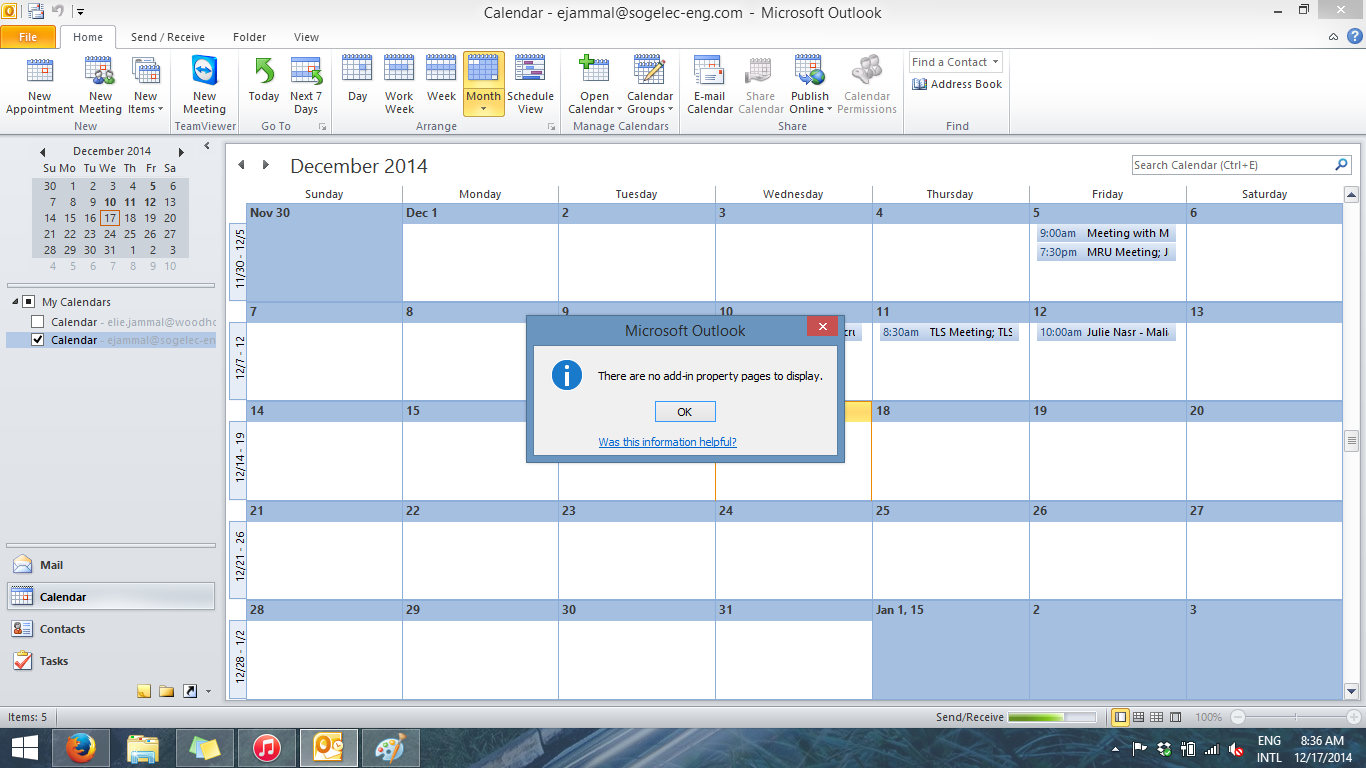Open the Address Book
Viewport: 1366px width, 768px height.
tap(957, 84)
